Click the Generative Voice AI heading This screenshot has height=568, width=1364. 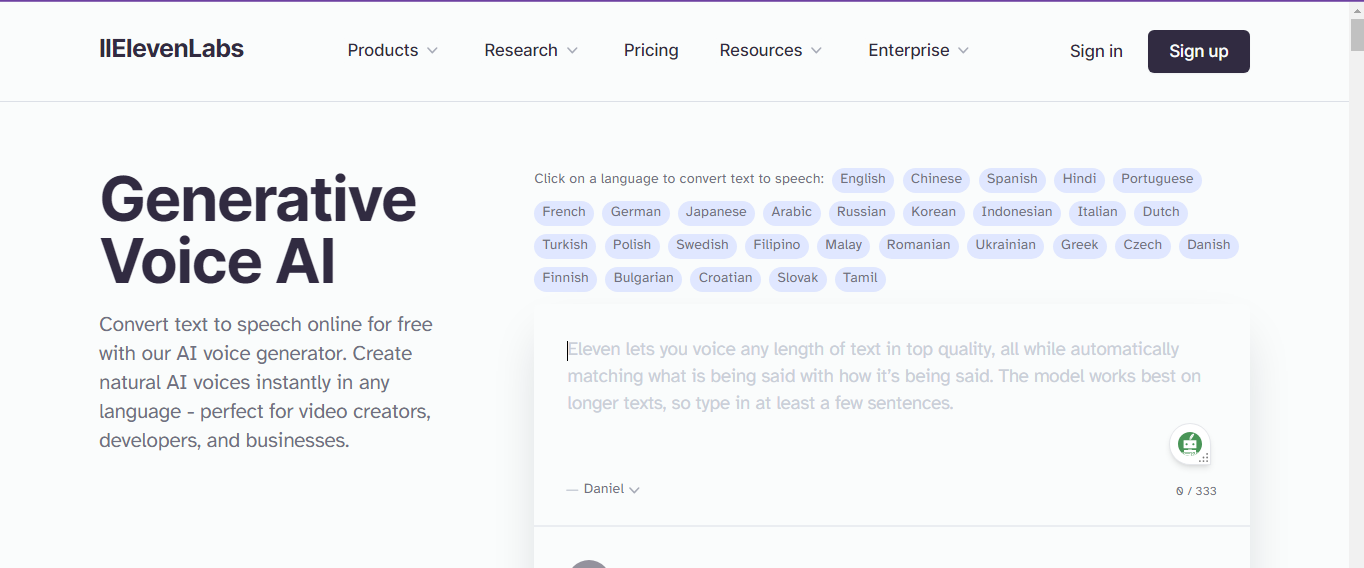click(x=258, y=229)
